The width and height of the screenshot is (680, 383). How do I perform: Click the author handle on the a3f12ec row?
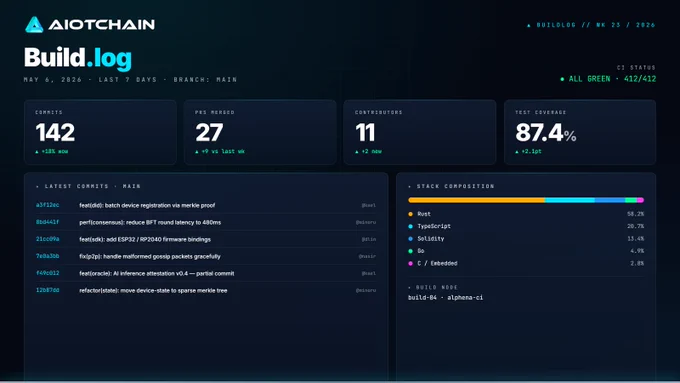(x=369, y=205)
